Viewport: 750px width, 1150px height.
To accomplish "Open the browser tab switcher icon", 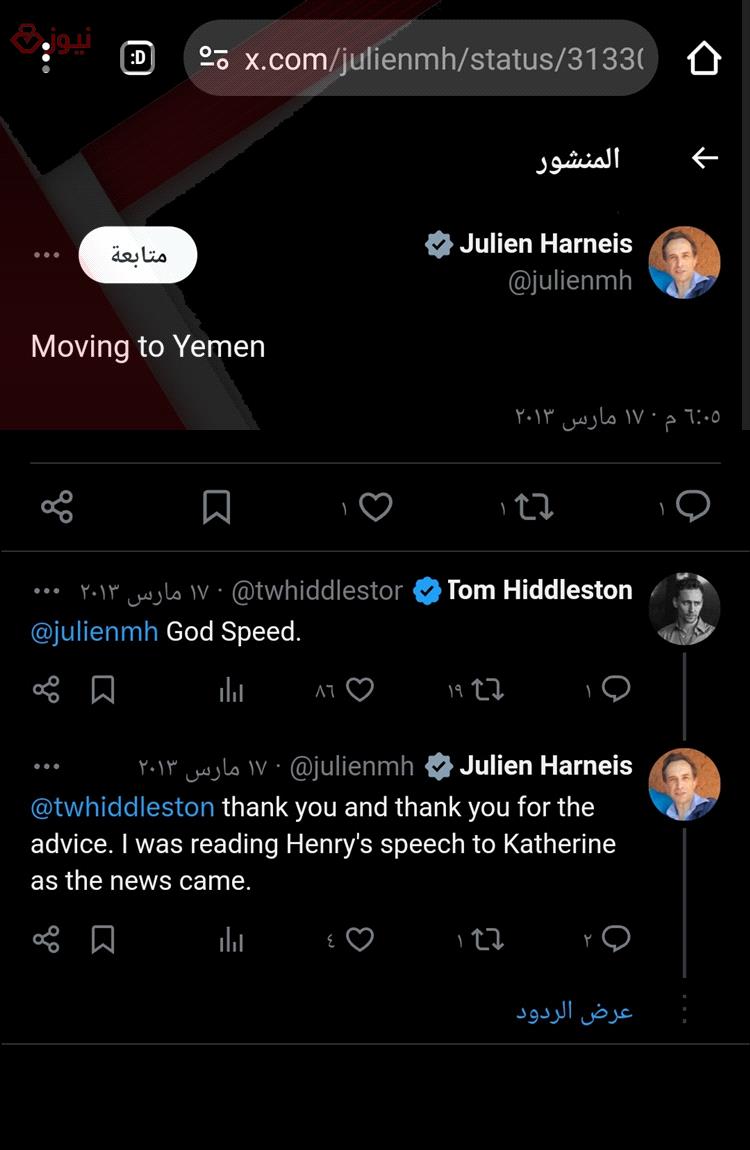I will (137, 58).
